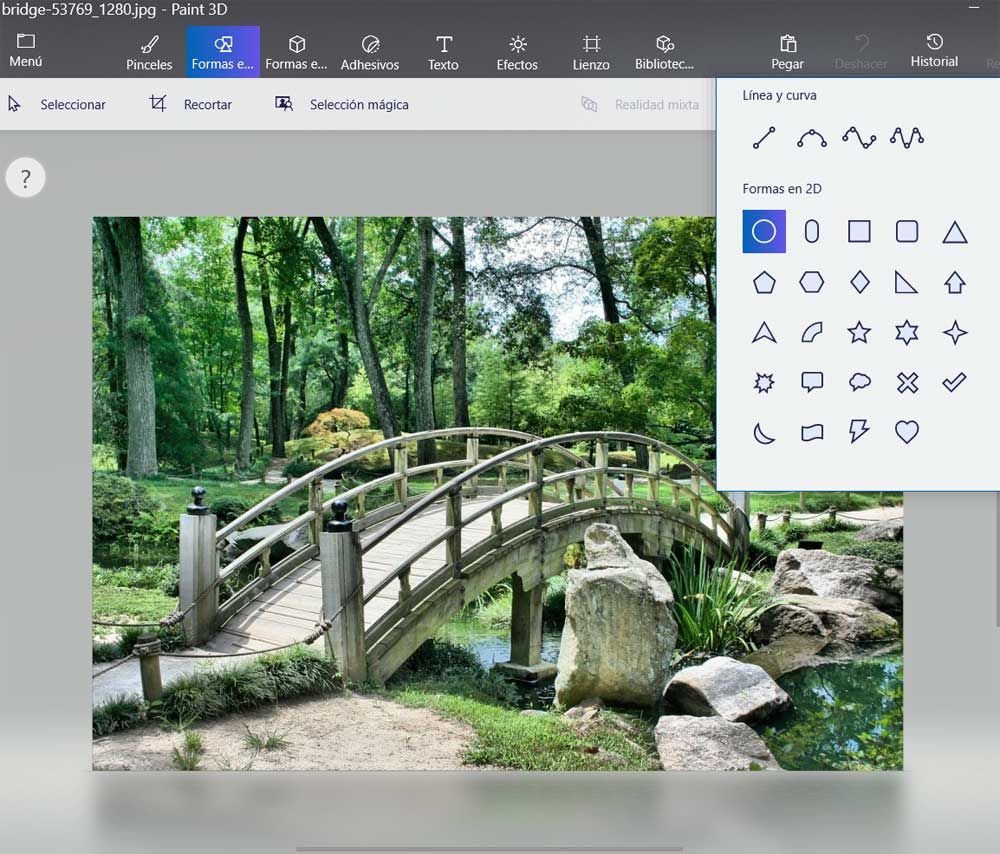Switch to the Pinceles tab
This screenshot has height=854, width=1000.
[148, 48]
